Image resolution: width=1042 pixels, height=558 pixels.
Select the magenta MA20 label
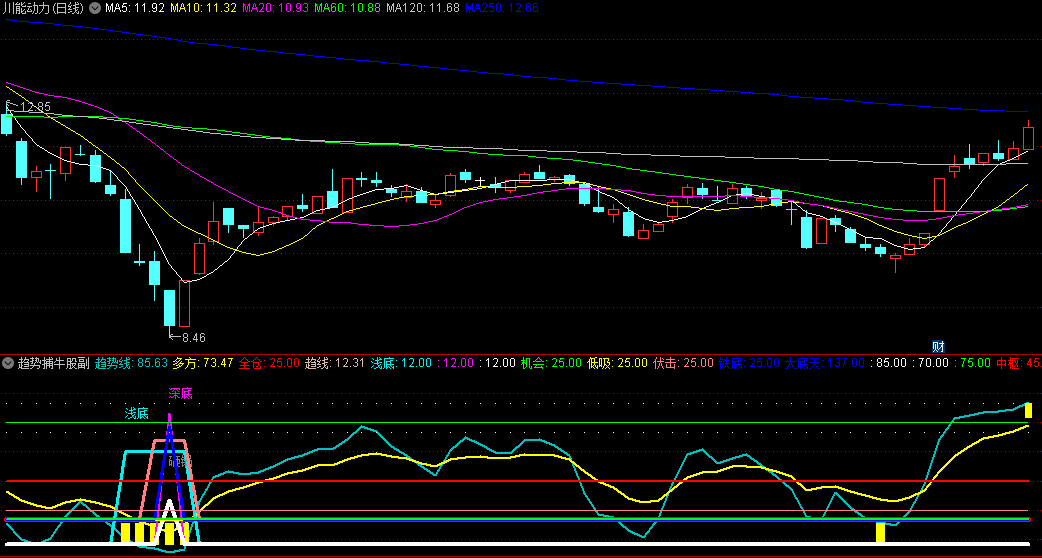pos(275,8)
